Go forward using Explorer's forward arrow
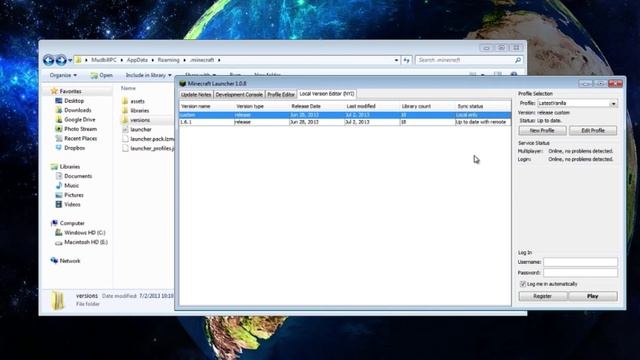 tap(61, 60)
